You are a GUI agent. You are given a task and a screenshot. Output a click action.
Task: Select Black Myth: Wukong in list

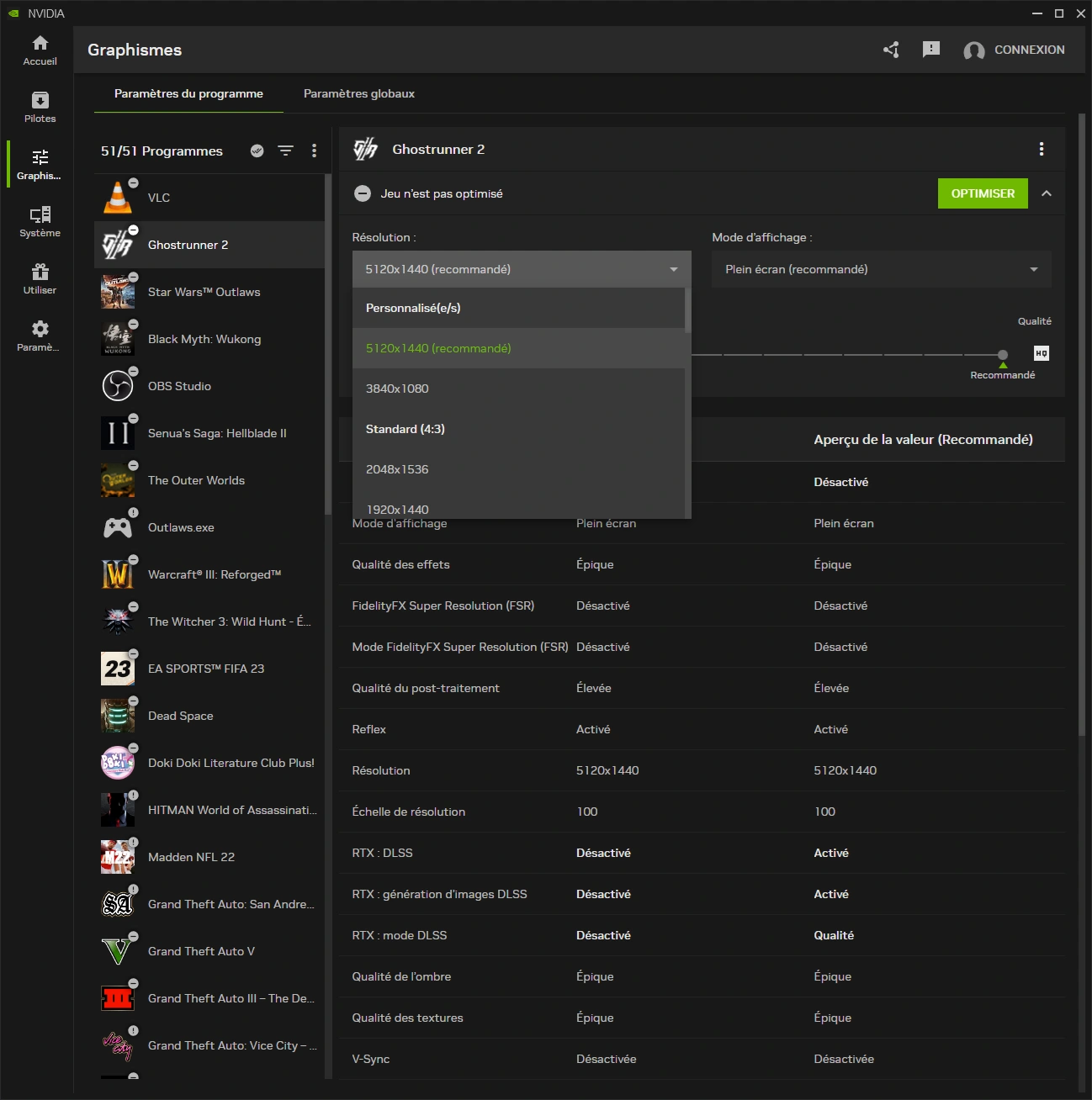pyautogui.click(x=209, y=339)
